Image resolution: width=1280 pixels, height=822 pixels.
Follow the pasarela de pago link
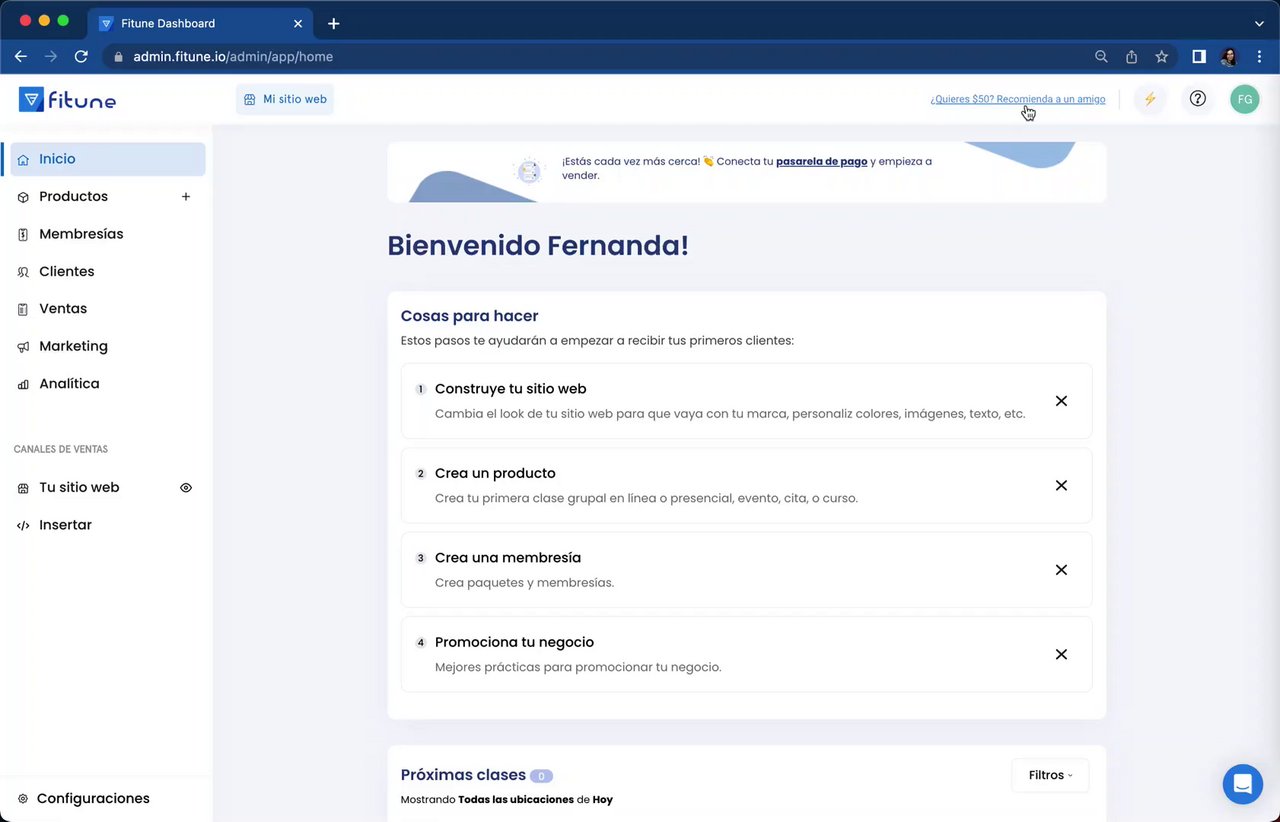click(822, 161)
